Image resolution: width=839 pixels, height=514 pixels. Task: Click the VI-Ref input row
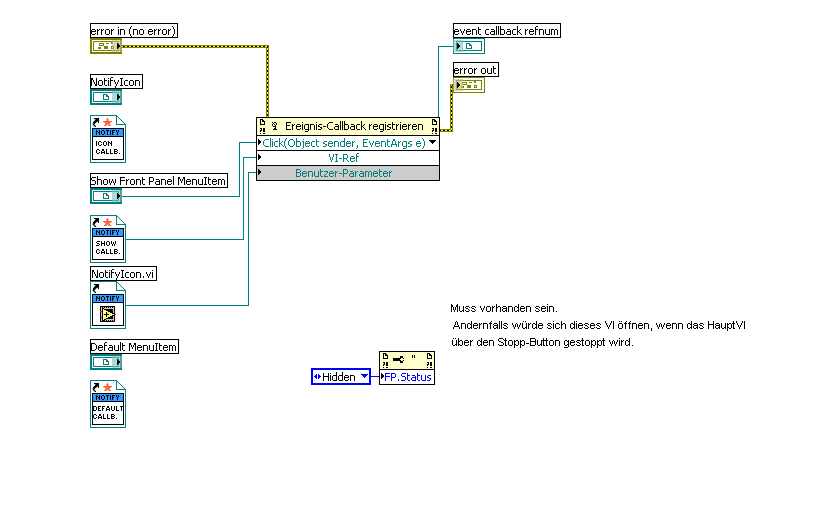point(348,158)
